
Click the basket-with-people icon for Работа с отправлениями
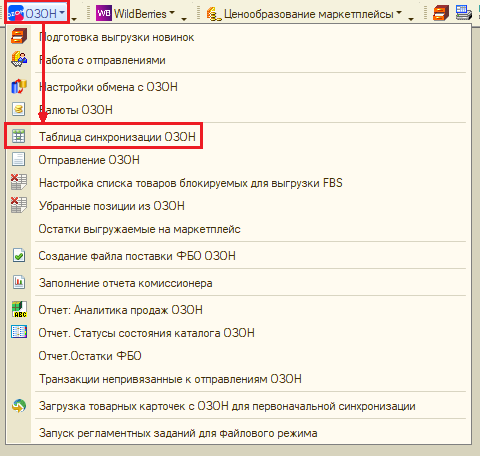(19, 59)
